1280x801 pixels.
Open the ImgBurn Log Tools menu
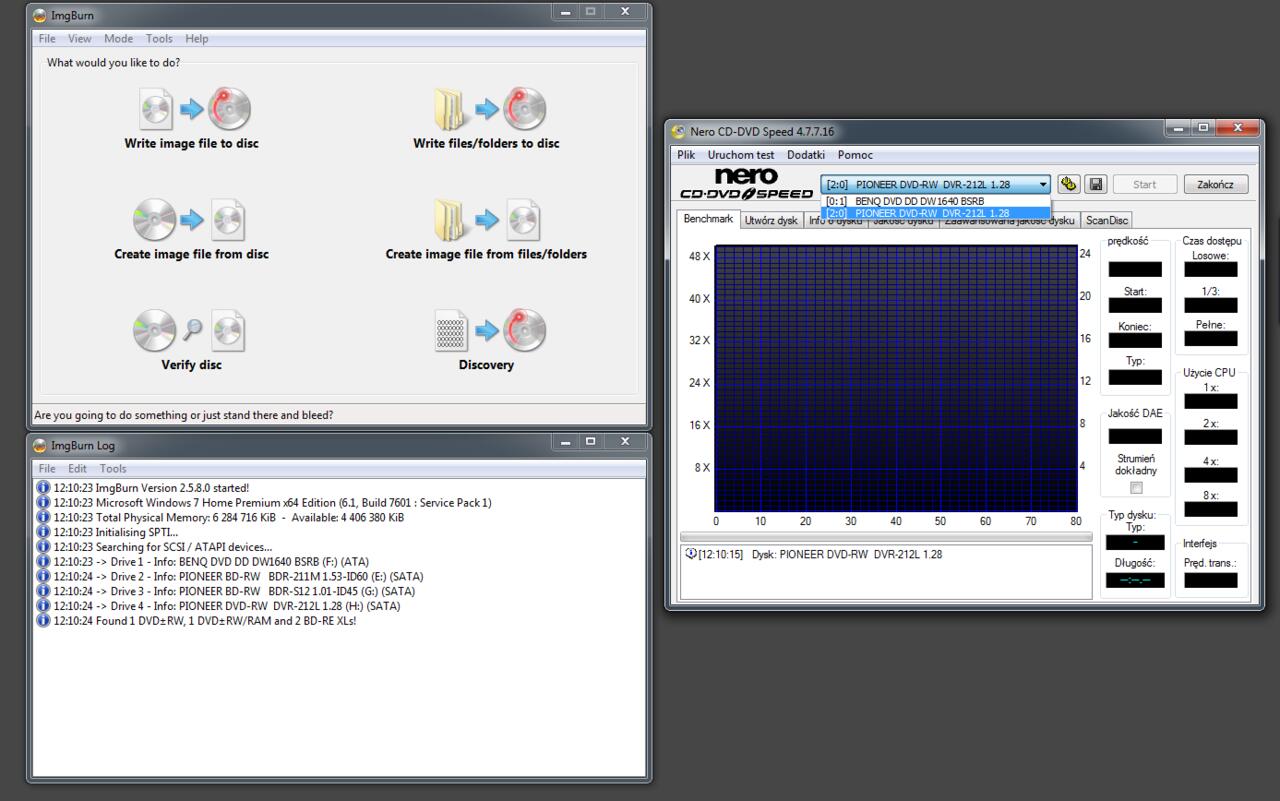pyautogui.click(x=113, y=468)
